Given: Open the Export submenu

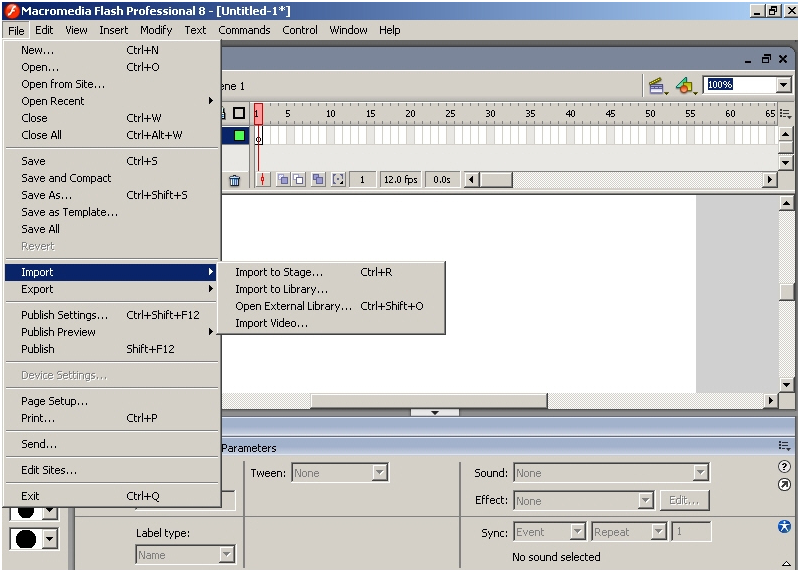Looking at the screenshot, I should click(111, 289).
